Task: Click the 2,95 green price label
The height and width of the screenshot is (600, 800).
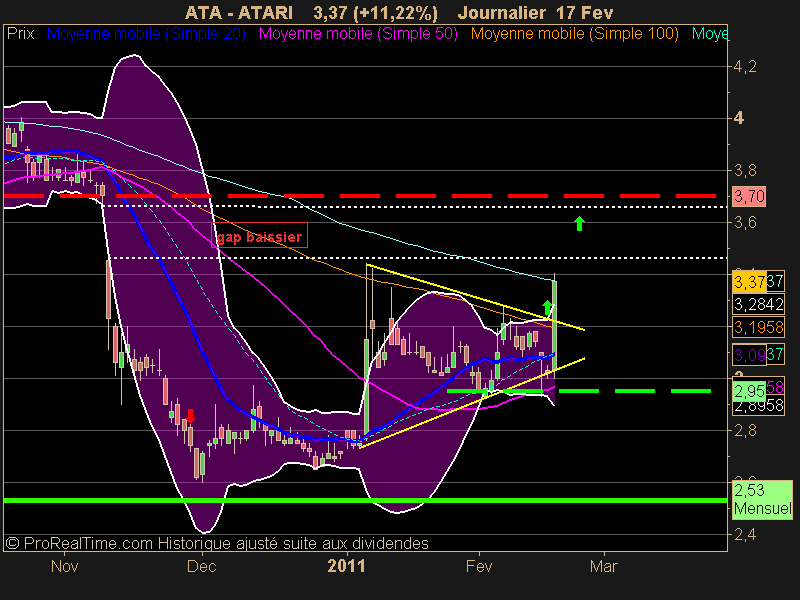Action: pos(749,391)
